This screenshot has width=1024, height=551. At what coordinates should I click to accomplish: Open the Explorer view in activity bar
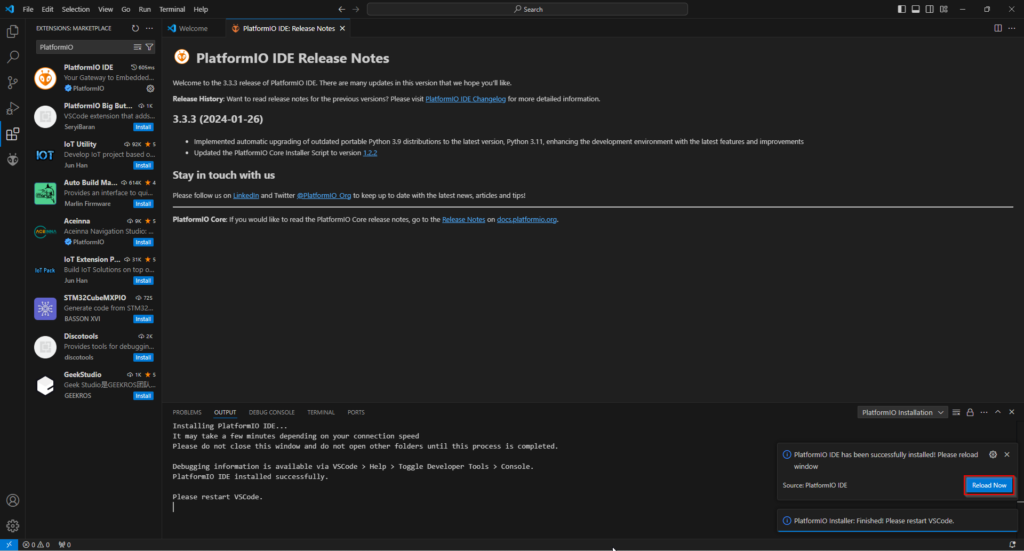tap(12, 31)
